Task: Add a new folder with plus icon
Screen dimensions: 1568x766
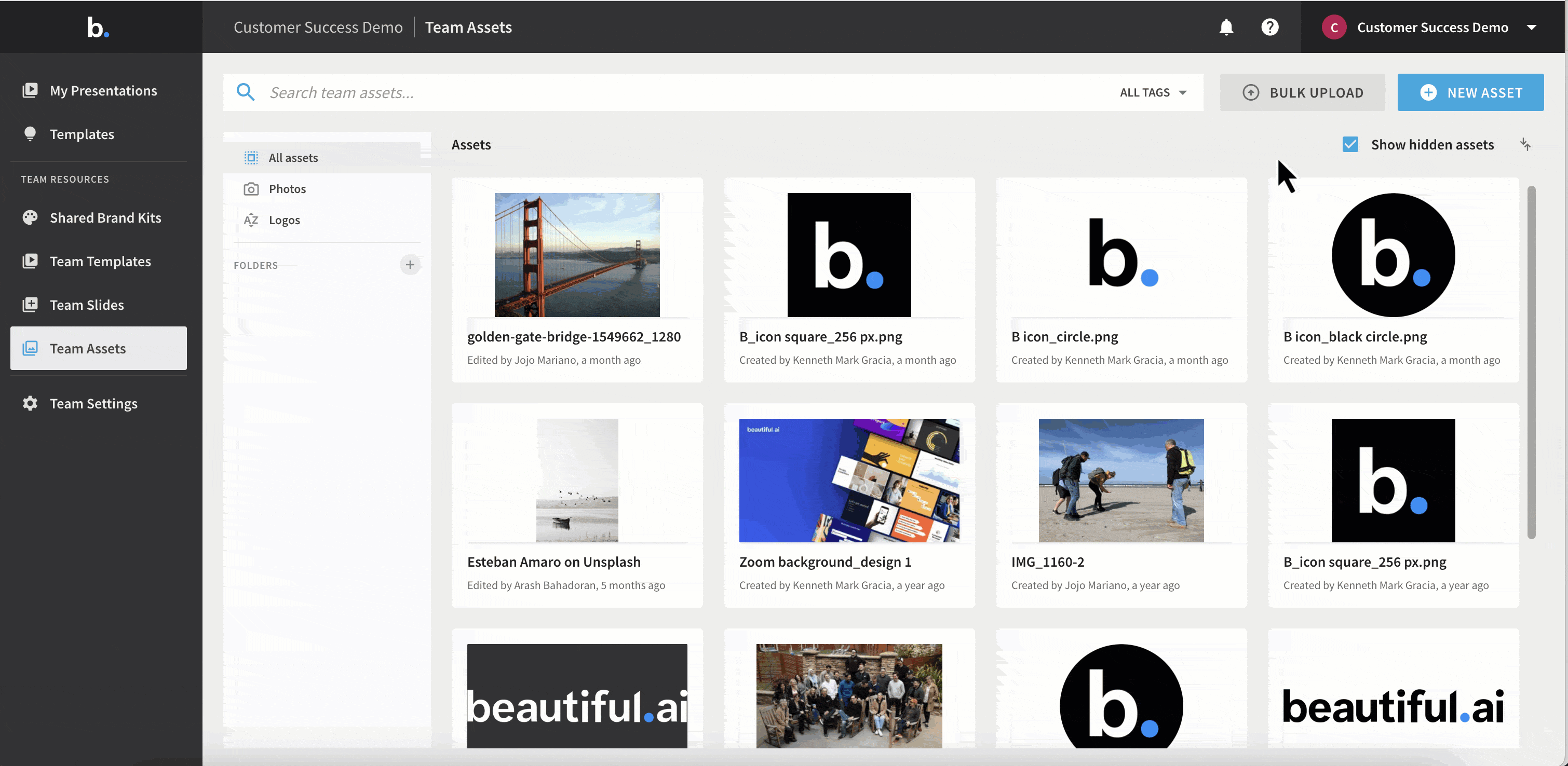Action: [x=410, y=265]
